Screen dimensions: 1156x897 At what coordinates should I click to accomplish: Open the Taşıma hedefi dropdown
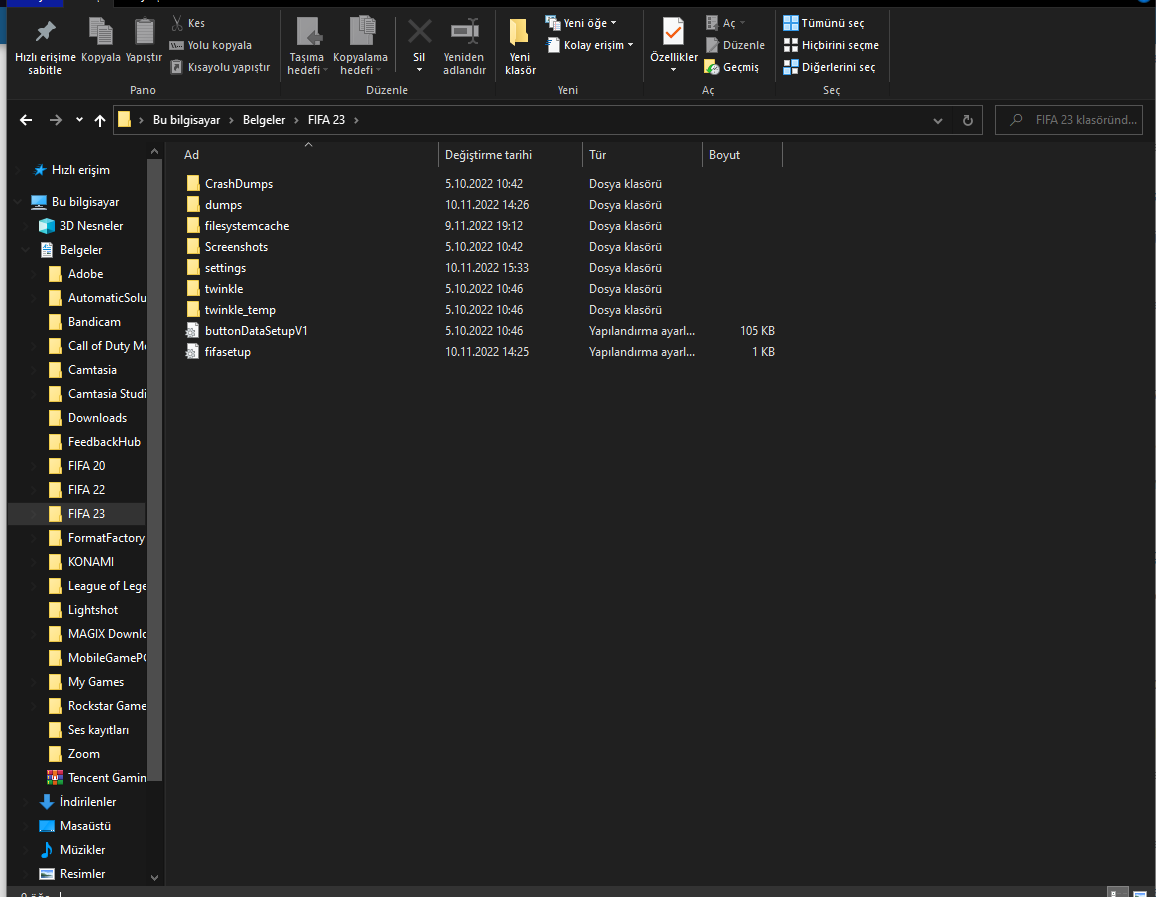(x=307, y=46)
